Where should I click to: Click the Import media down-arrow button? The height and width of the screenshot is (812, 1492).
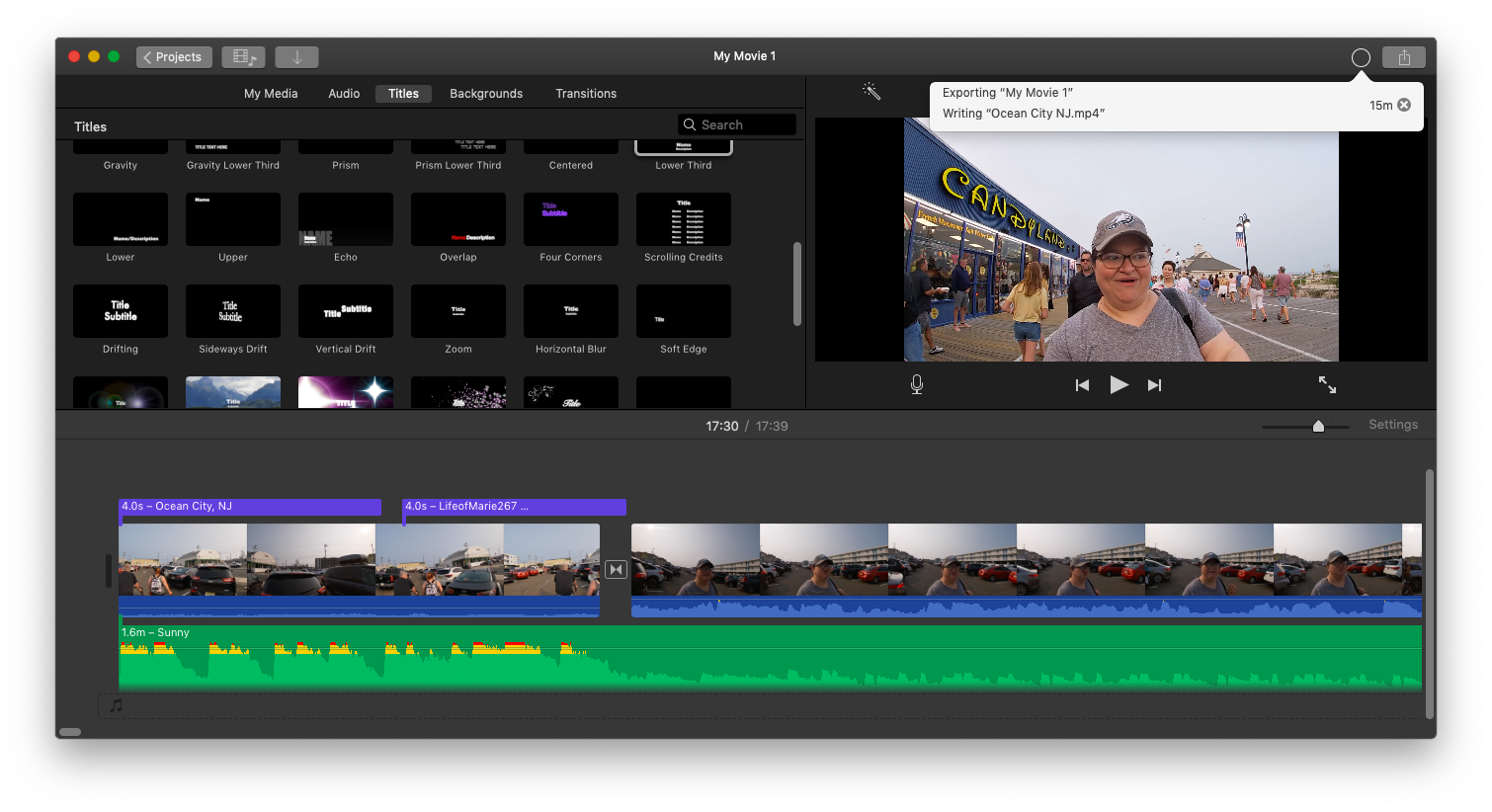296,57
